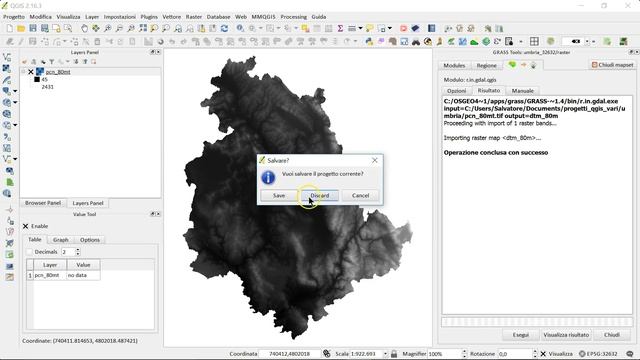Open statistics with the Sigma icon
640x360 pixels.
point(340,28)
